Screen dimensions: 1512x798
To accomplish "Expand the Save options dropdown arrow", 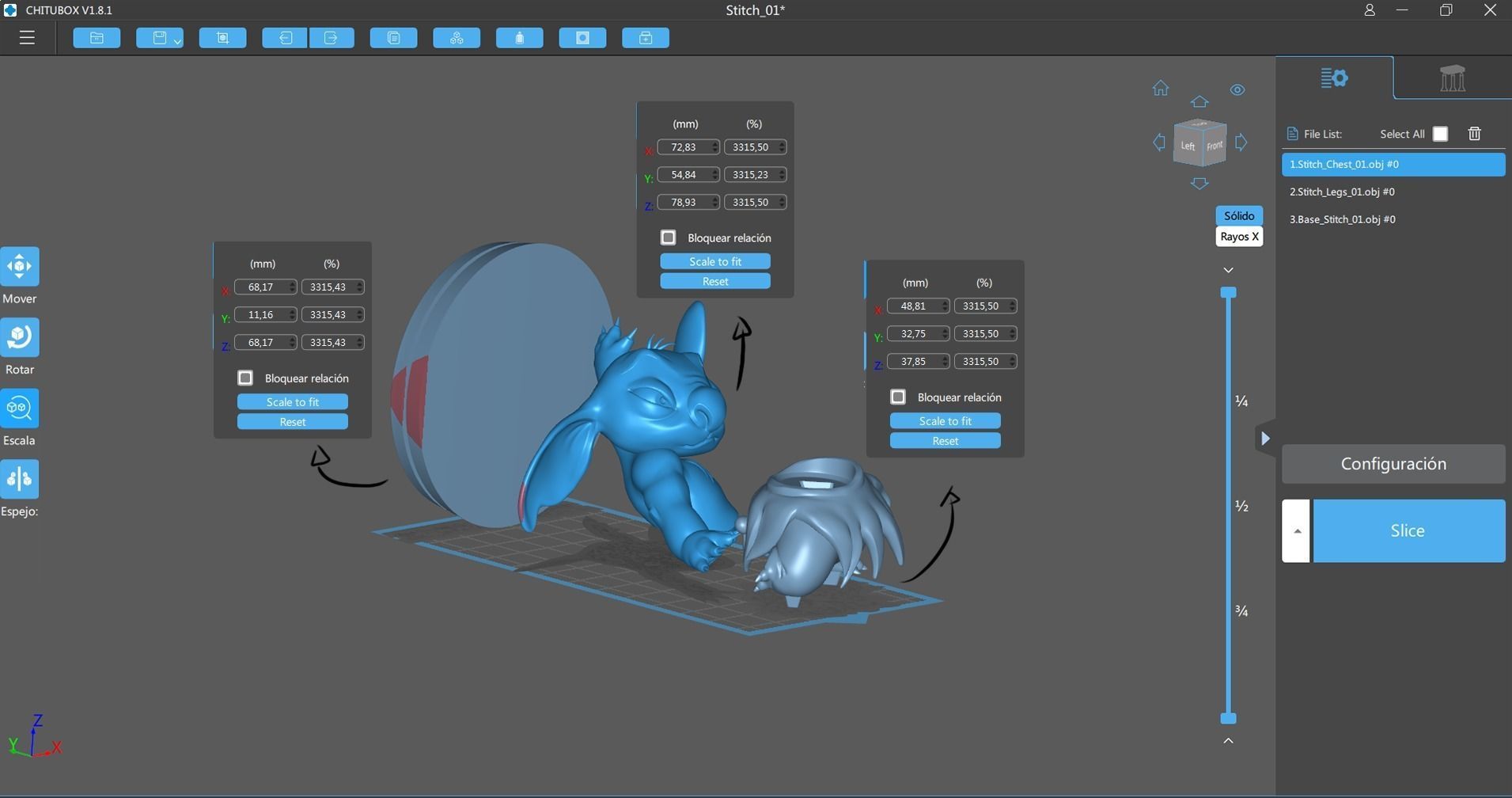I will [x=177, y=41].
